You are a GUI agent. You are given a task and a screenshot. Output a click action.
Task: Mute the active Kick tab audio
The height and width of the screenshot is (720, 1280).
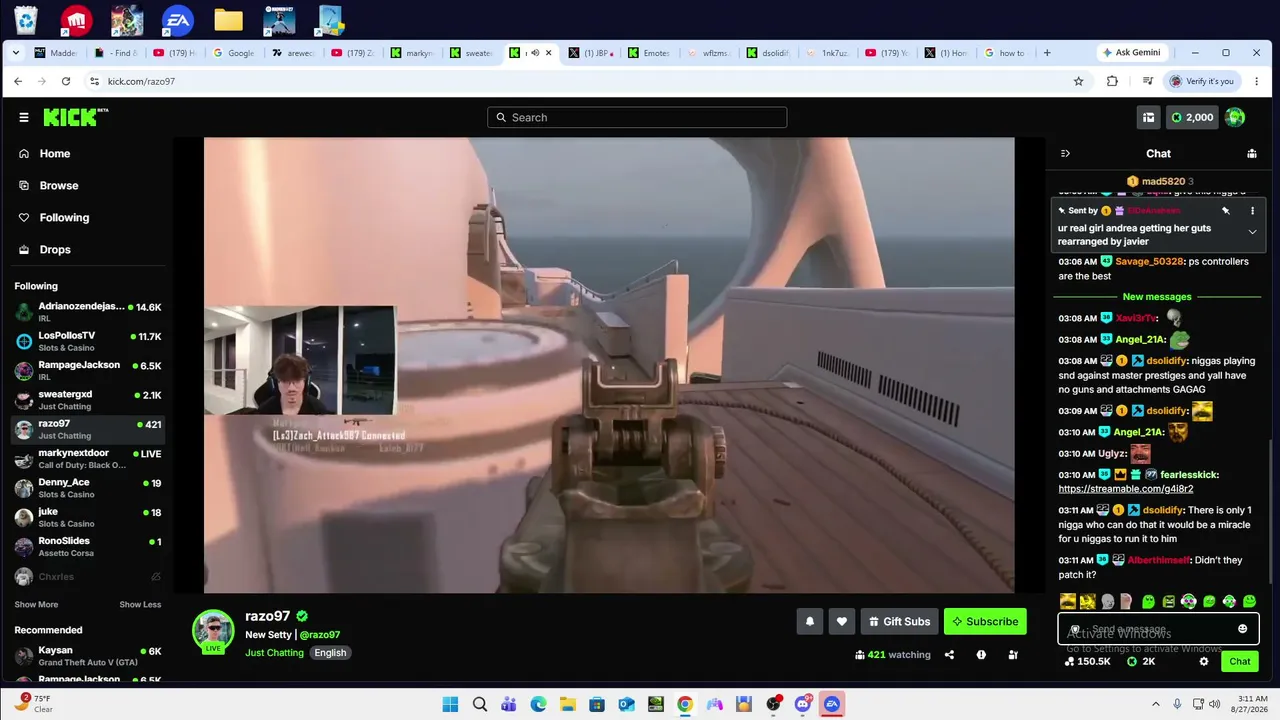click(x=535, y=53)
